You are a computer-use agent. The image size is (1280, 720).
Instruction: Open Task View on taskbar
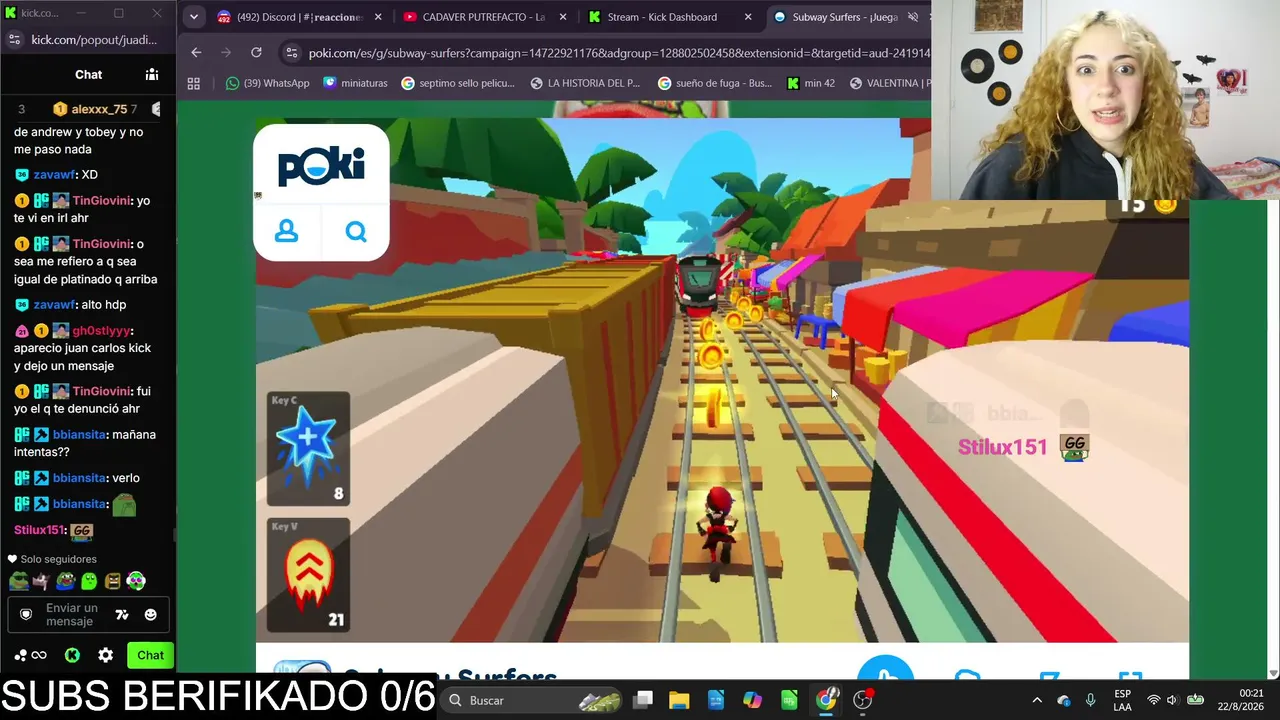click(x=643, y=700)
